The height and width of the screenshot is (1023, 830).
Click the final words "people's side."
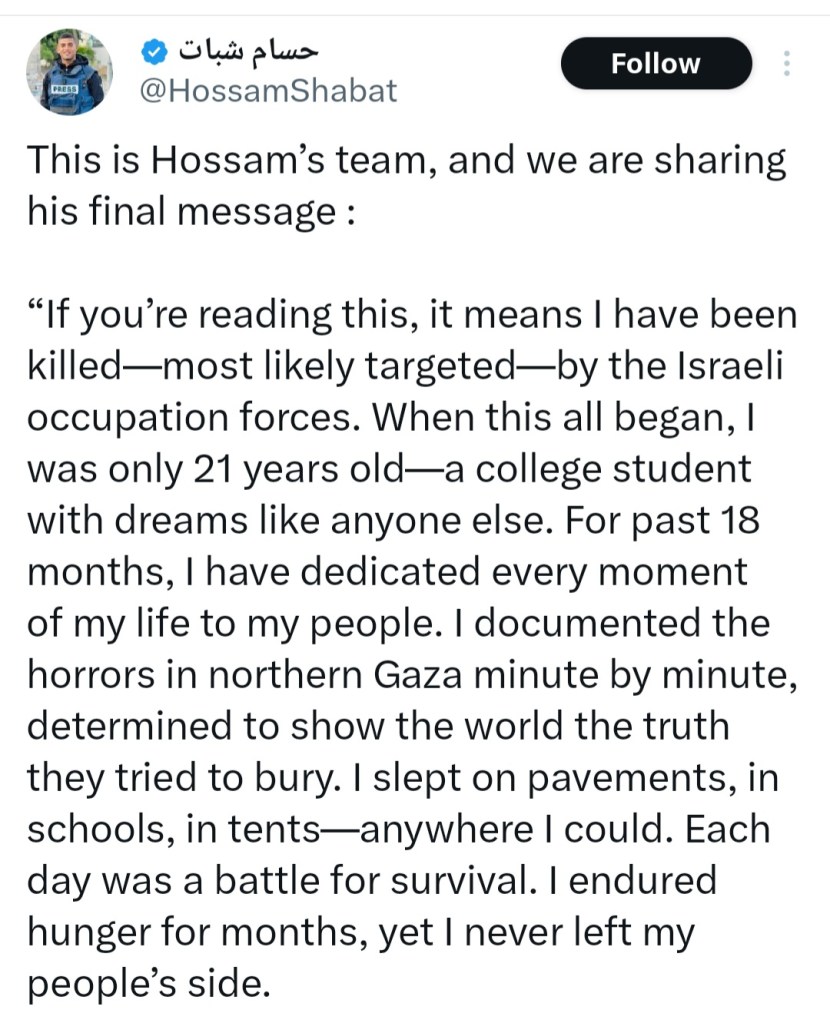pyautogui.click(x=148, y=983)
